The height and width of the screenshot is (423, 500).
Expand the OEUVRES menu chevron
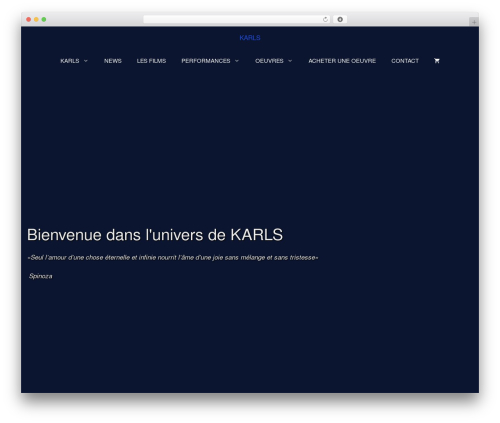click(x=290, y=61)
